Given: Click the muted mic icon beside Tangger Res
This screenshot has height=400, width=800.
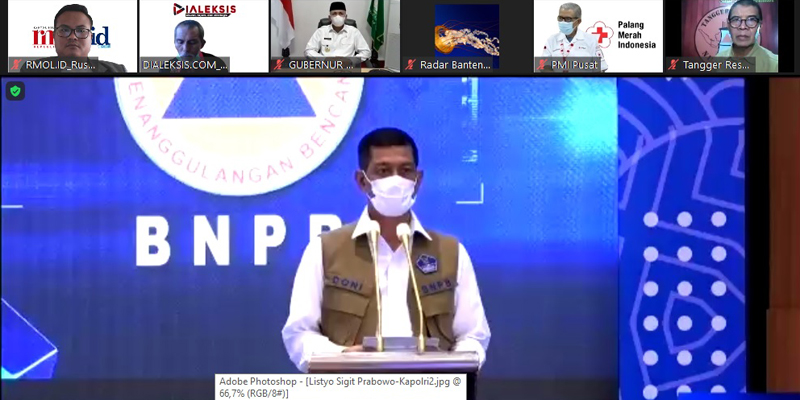Looking at the screenshot, I should 674,65.
